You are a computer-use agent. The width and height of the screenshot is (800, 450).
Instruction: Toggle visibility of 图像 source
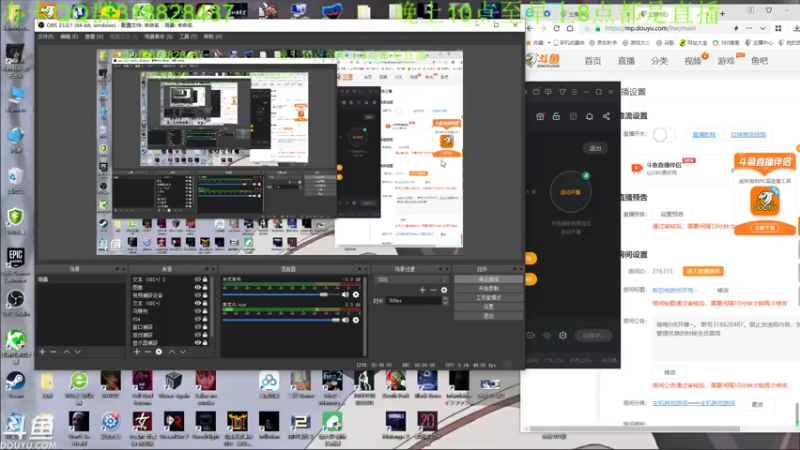click(x=197, y=287)
